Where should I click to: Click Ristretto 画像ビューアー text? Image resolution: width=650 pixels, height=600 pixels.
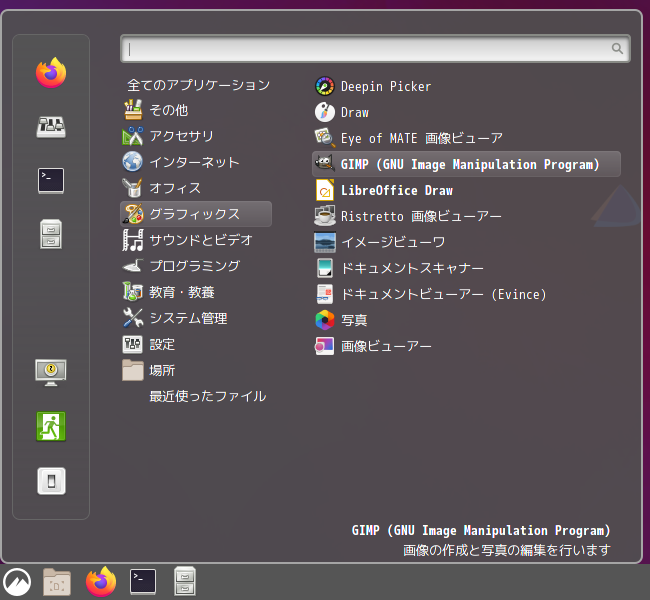(x=421, y=216)
